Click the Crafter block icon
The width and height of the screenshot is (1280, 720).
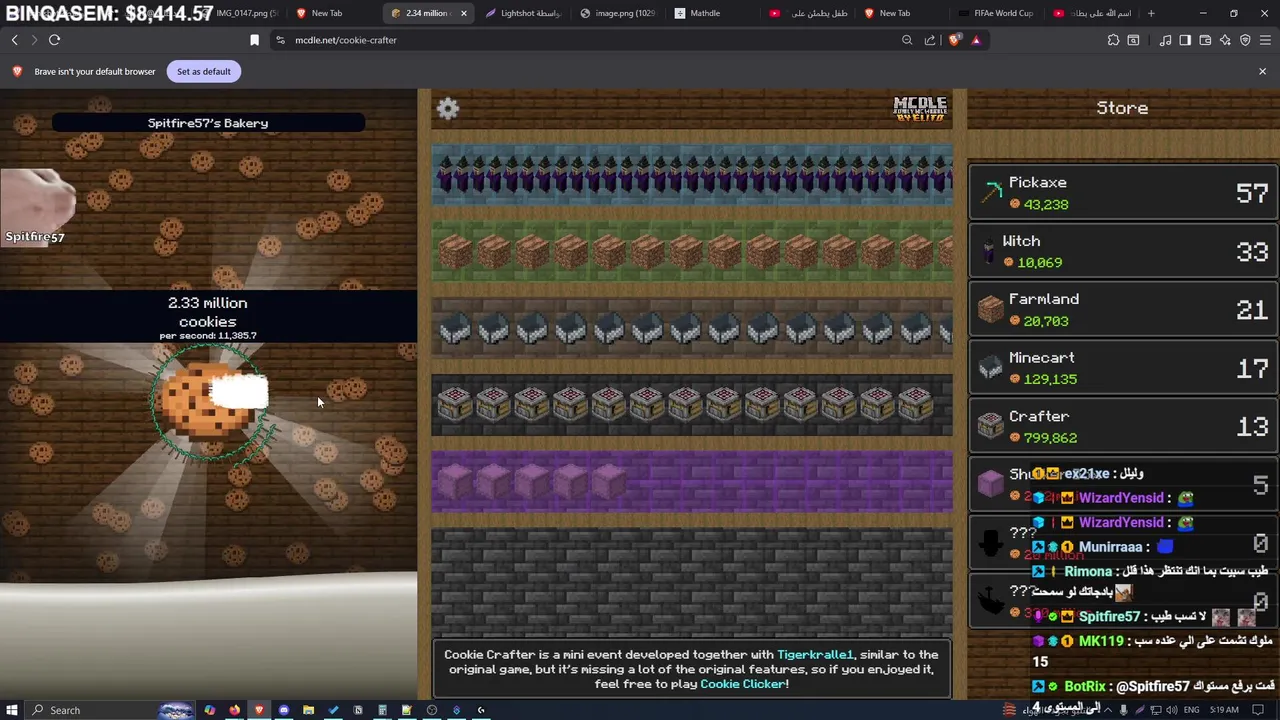coord(990,427)
